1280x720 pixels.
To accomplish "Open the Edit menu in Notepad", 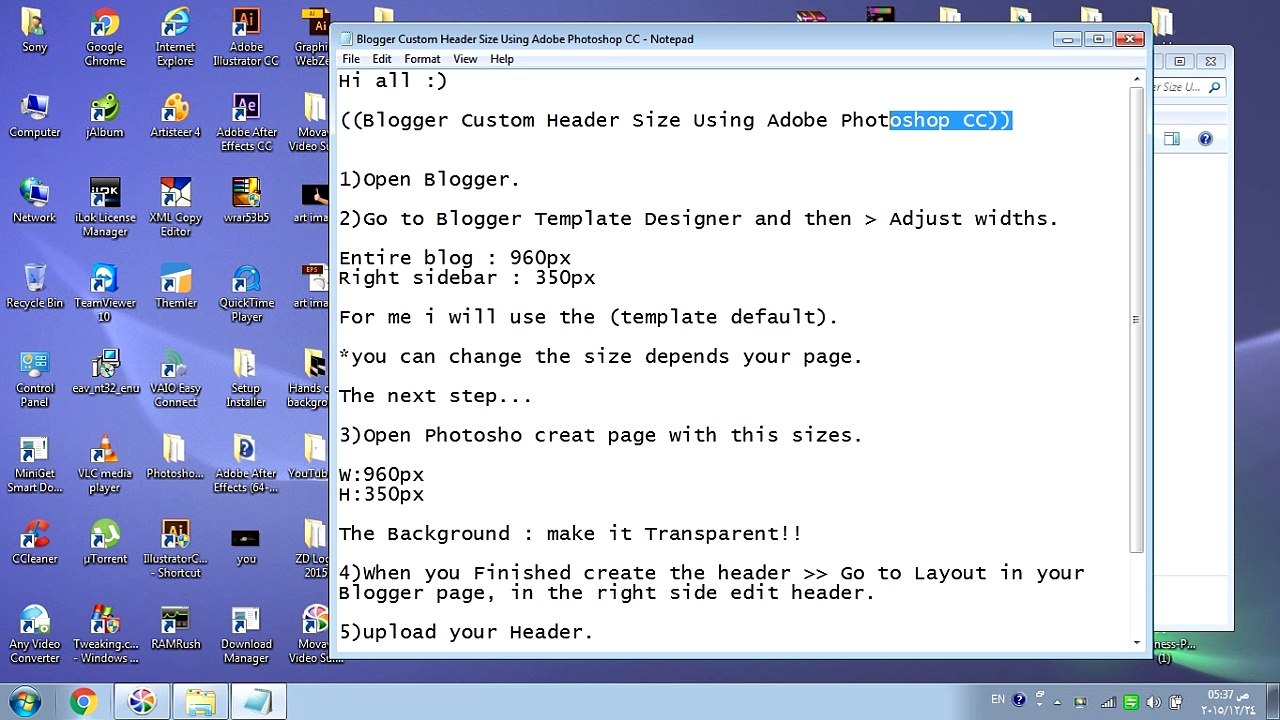I will [x=382, y=59].
